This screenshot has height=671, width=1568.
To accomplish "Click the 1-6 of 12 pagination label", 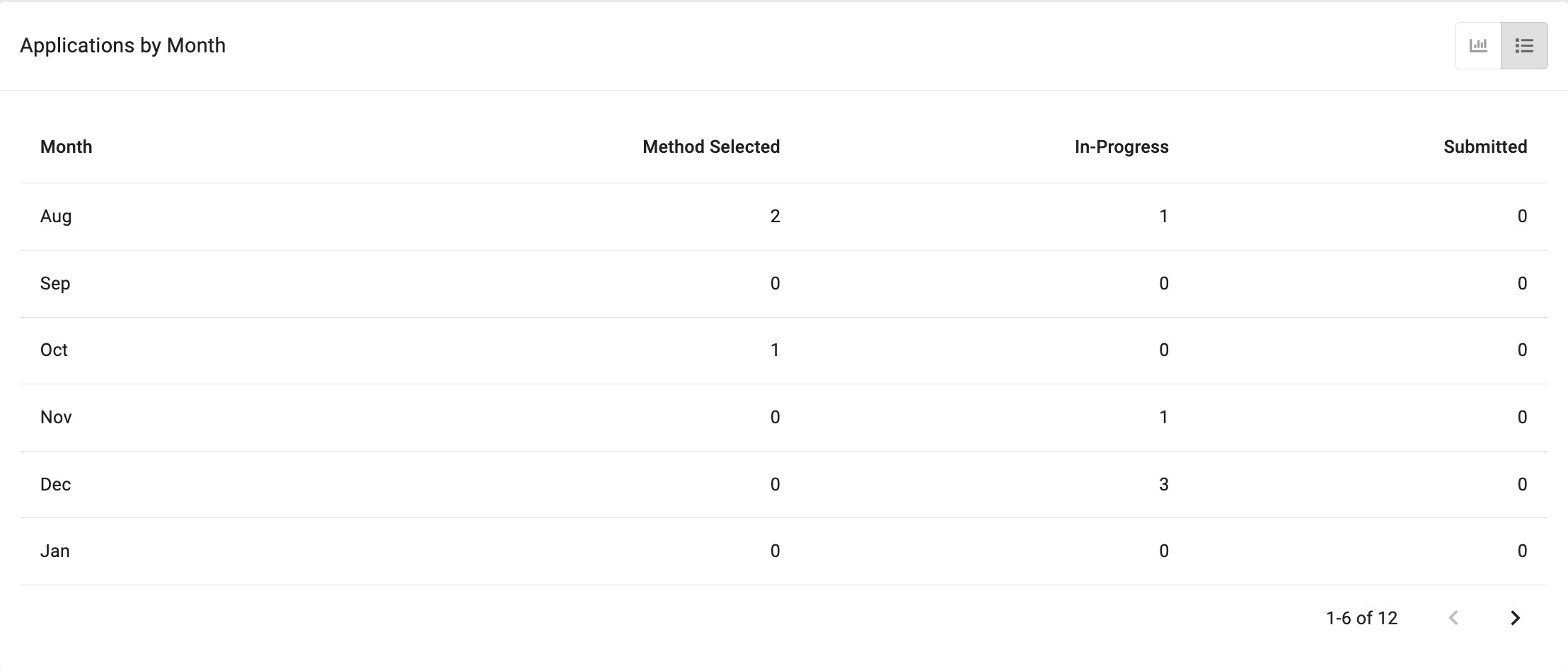I will coord(1361,618).
